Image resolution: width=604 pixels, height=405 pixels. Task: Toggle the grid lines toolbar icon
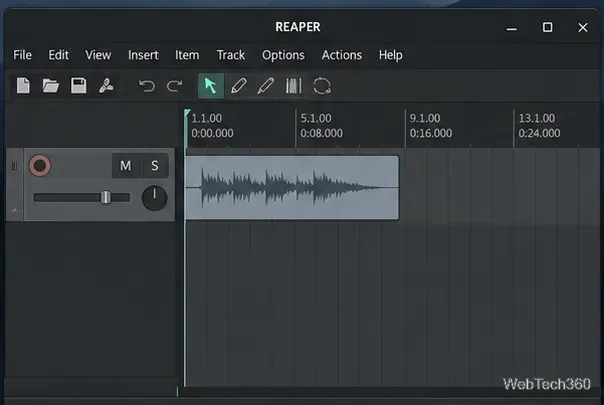coord(294,86)
